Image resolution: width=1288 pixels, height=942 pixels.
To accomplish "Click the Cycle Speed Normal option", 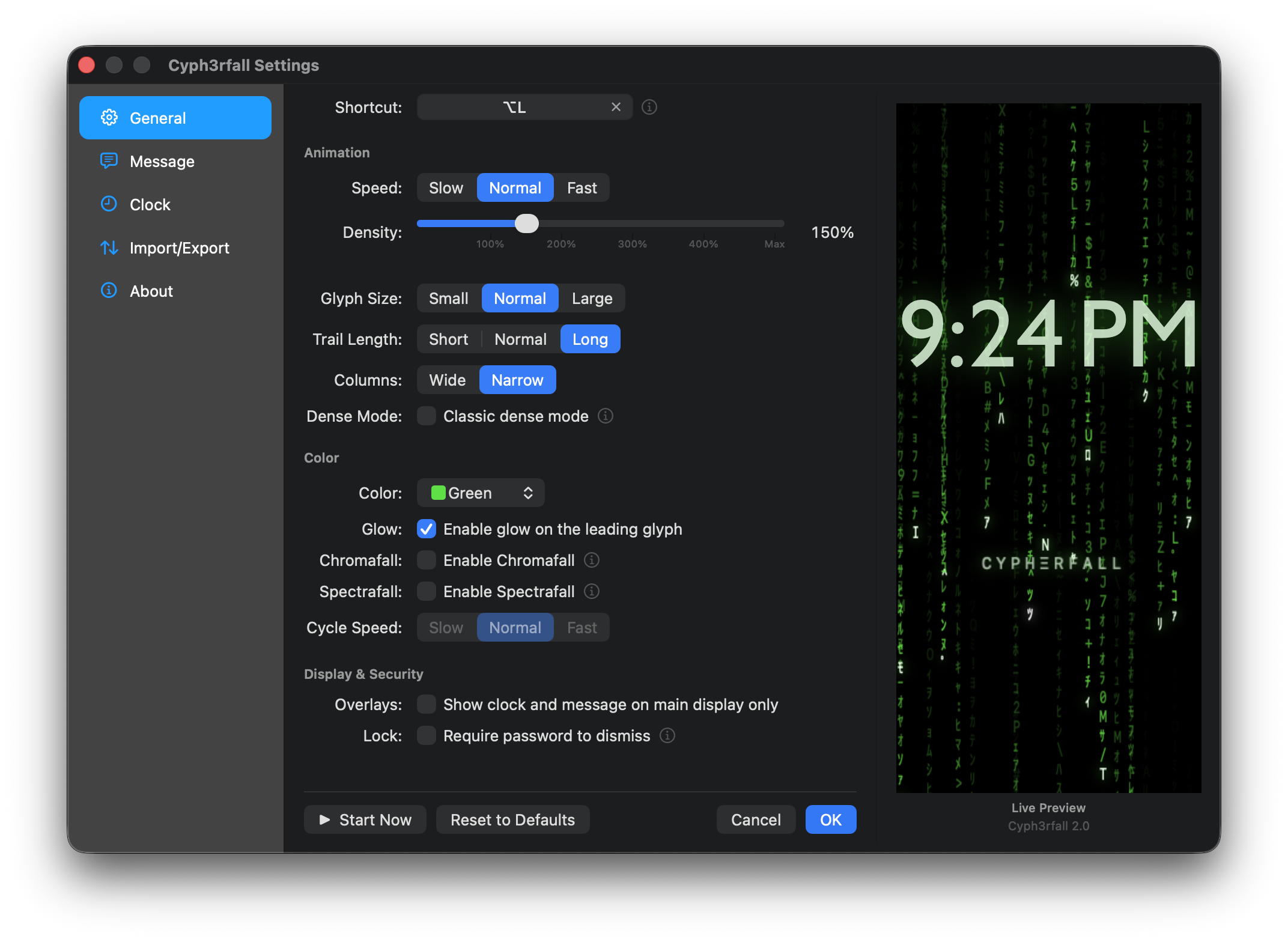I will click(515, 627).
